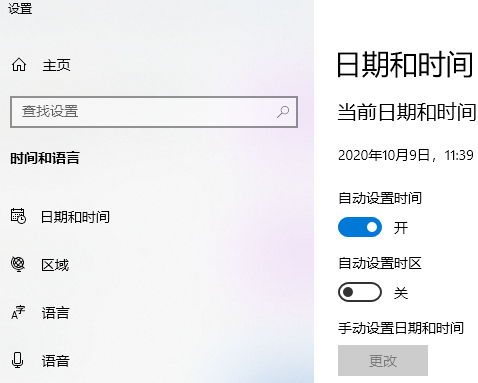Click the magnifier icon in the search box
This screenshot has height=383, width=478.
(283, 112)
